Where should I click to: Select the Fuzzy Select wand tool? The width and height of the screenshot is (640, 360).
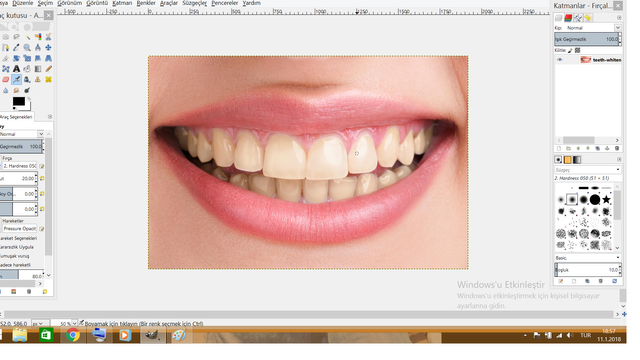tap(27, 37)
